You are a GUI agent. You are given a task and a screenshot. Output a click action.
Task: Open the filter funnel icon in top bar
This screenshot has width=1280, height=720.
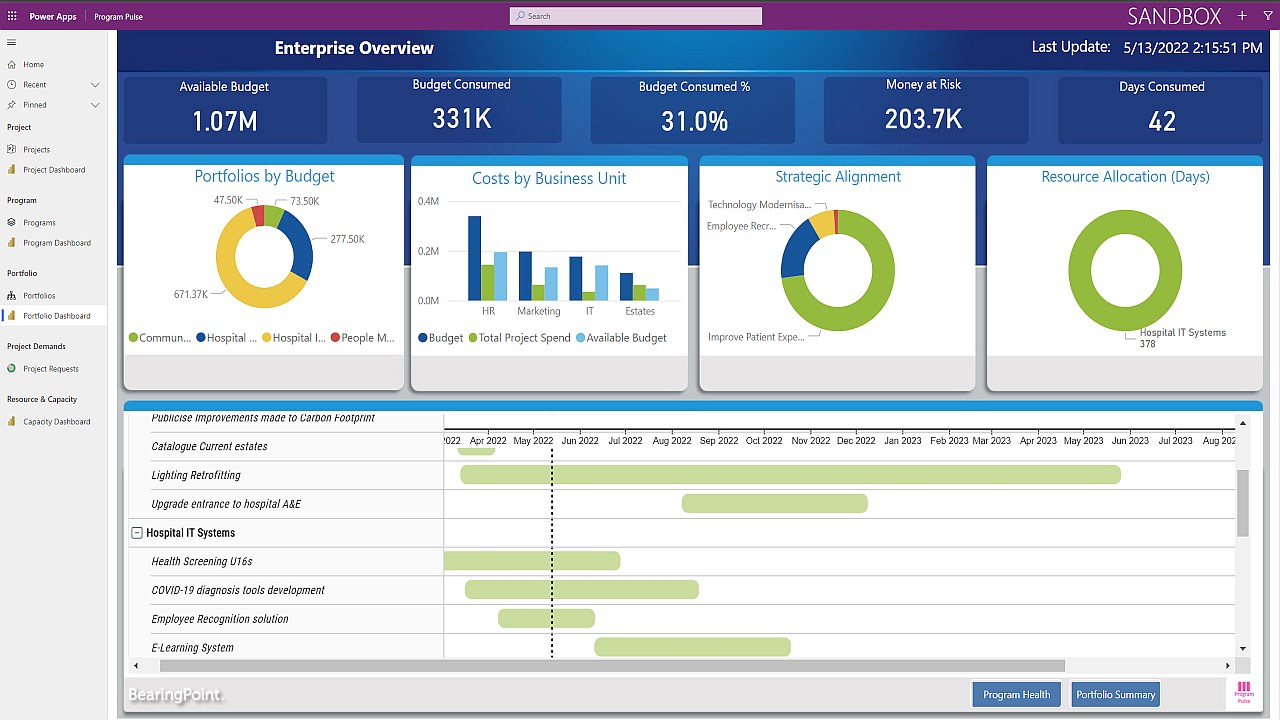pyautogui.click(x=1267, y=16)
